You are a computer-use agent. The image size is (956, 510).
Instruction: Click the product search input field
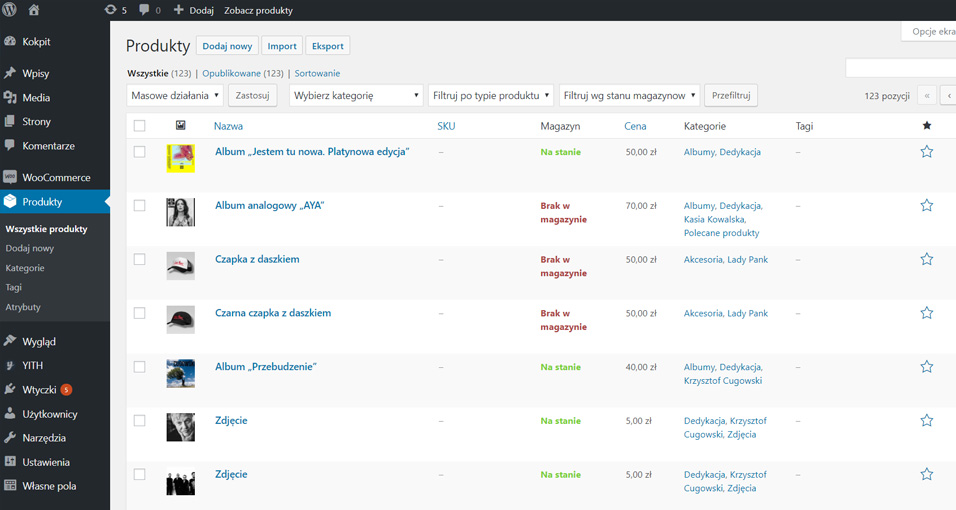point(901,68)
